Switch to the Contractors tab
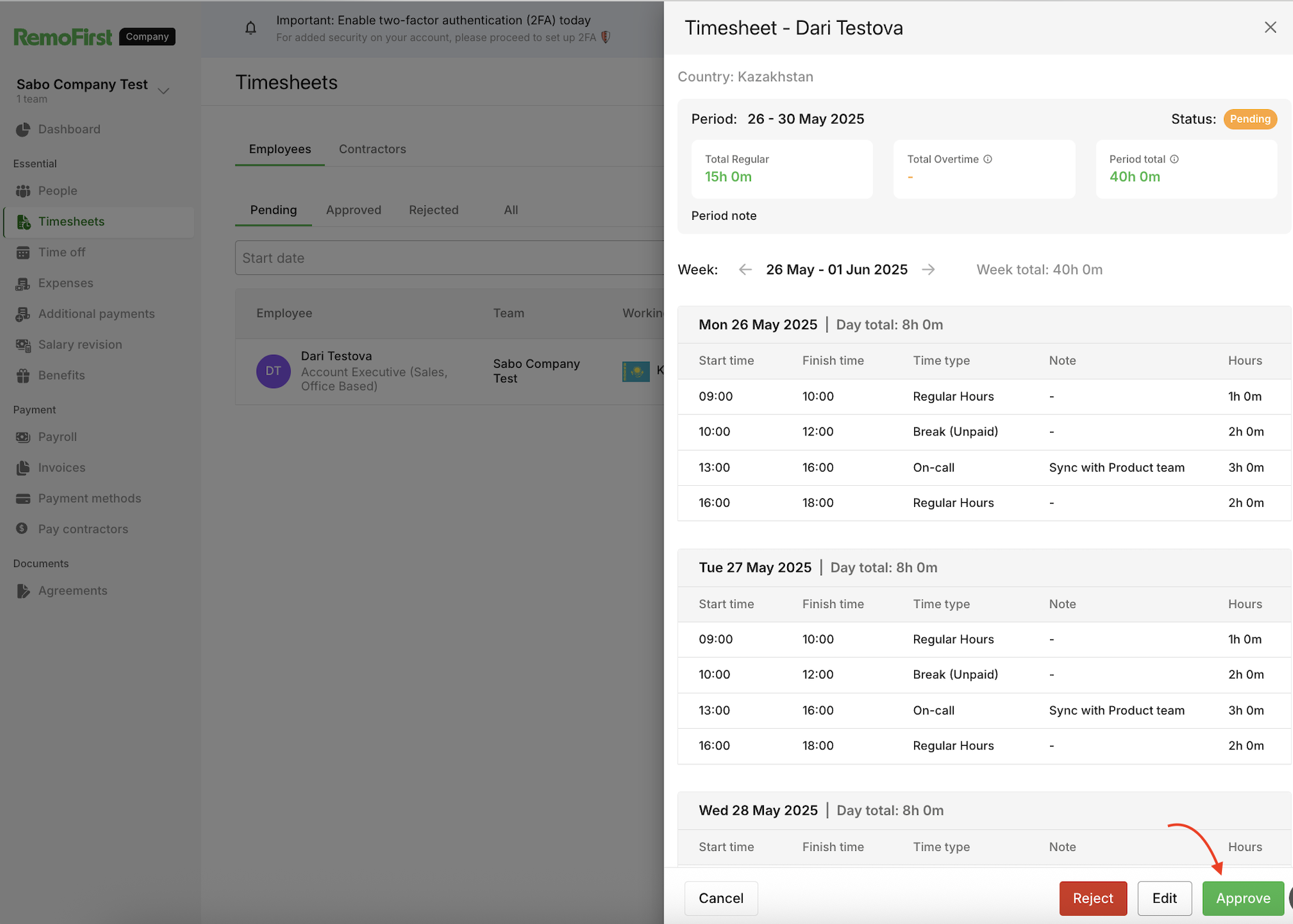This screenshot has height=924, width=1293. coord(372,149)
